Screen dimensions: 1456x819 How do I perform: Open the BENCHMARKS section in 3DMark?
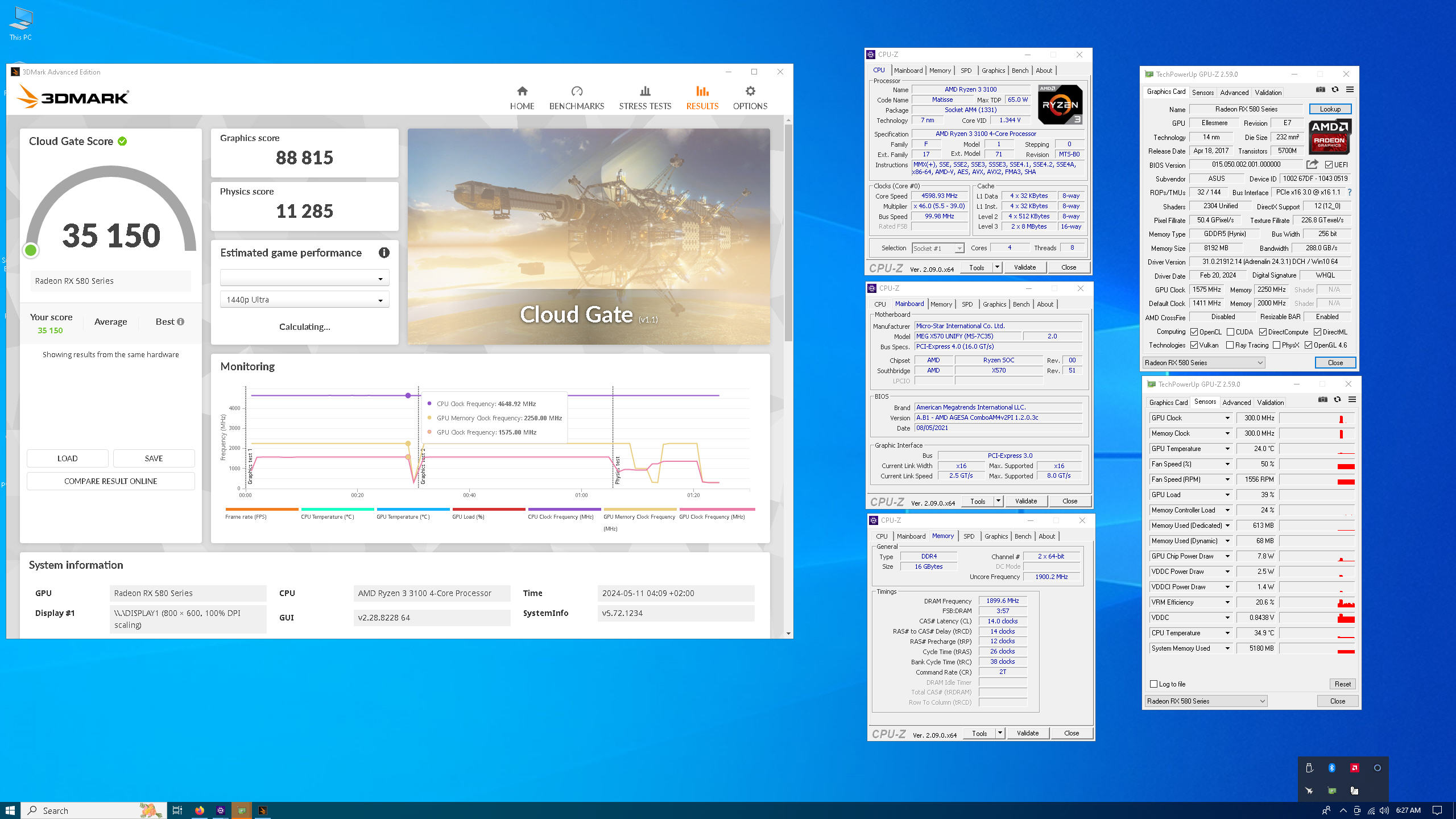coord(576,98)
